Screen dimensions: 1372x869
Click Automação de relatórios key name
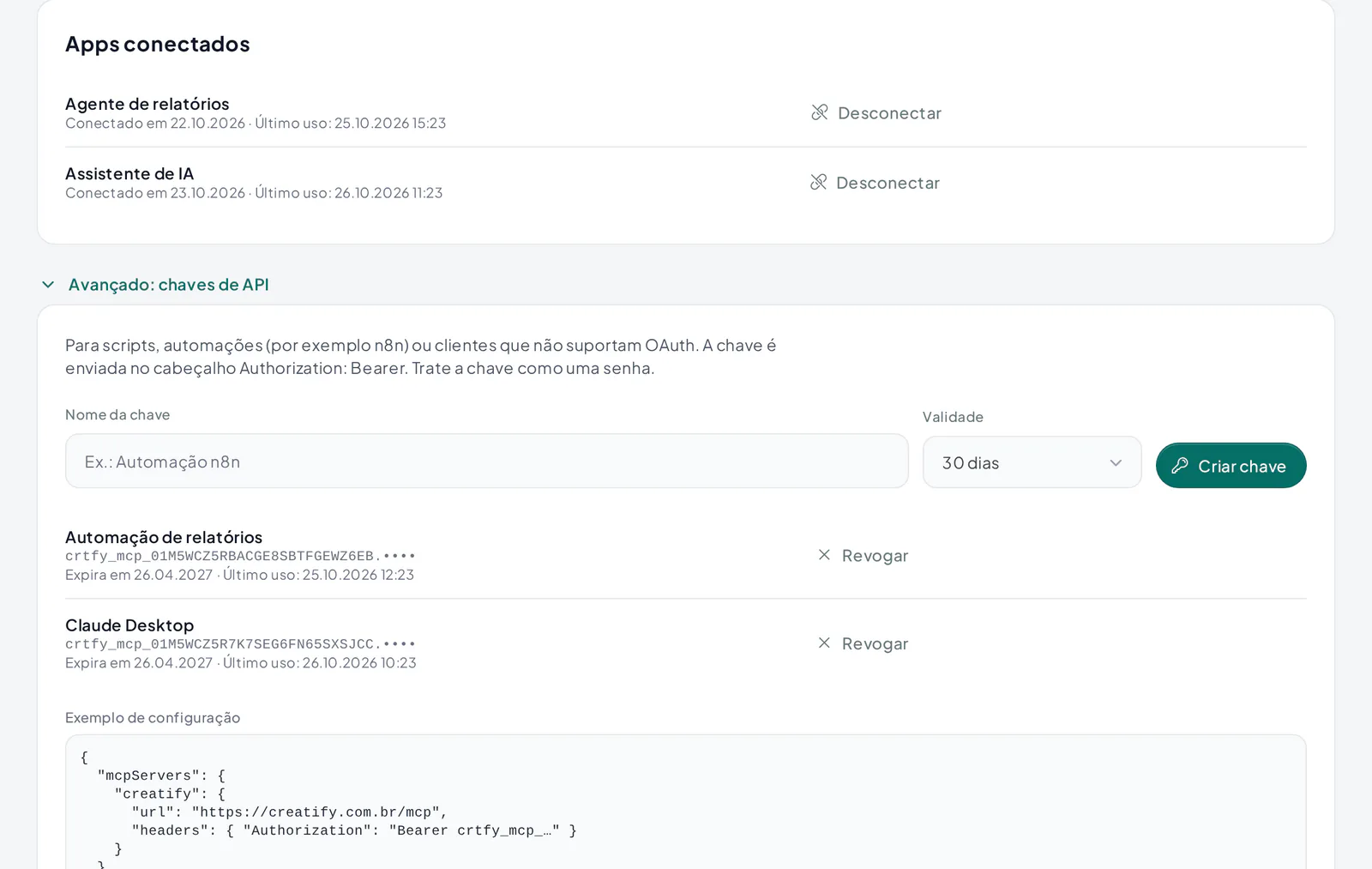pos(164,537)
